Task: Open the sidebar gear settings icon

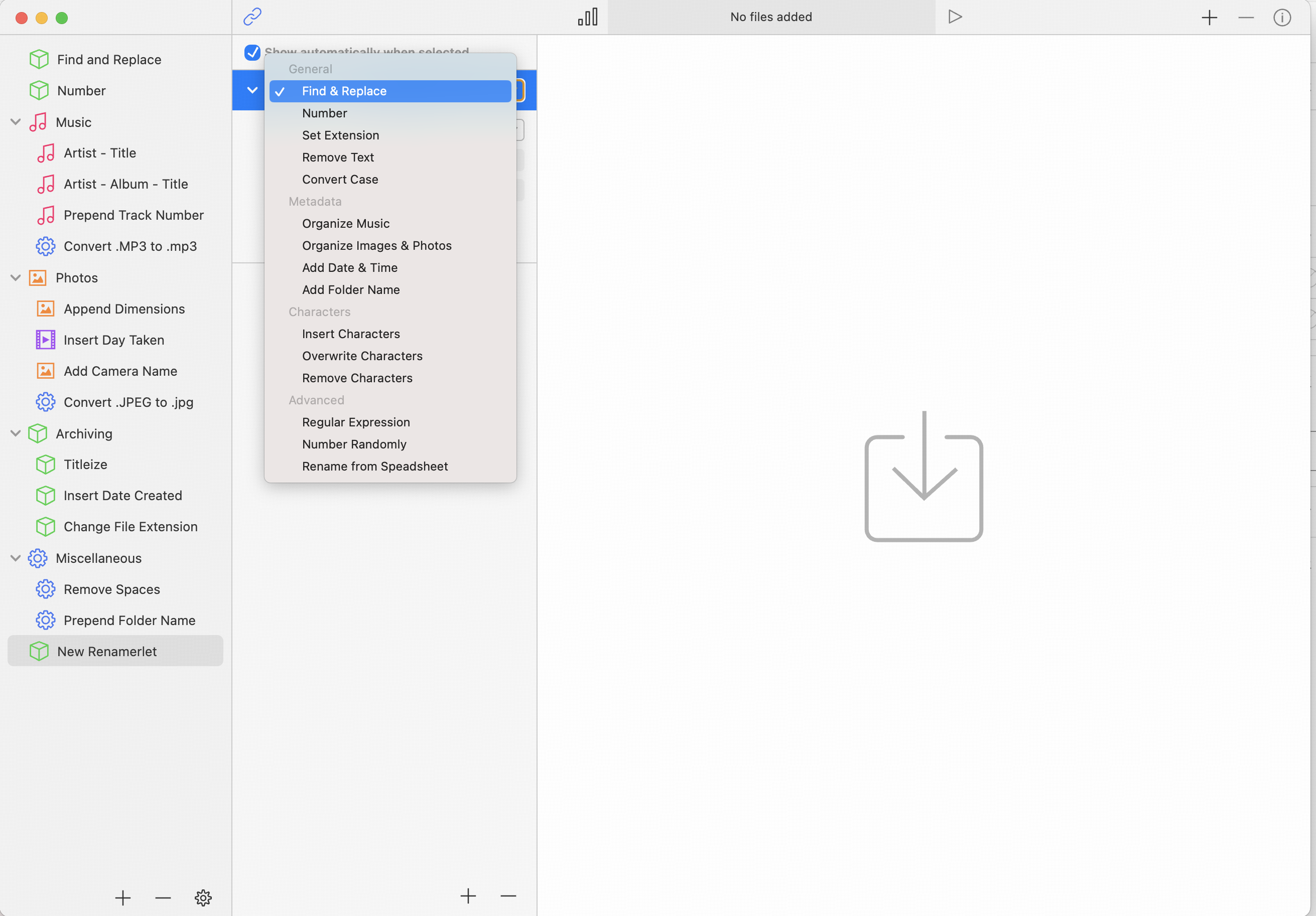Action: pyautogui.click(x=203, y=897)
